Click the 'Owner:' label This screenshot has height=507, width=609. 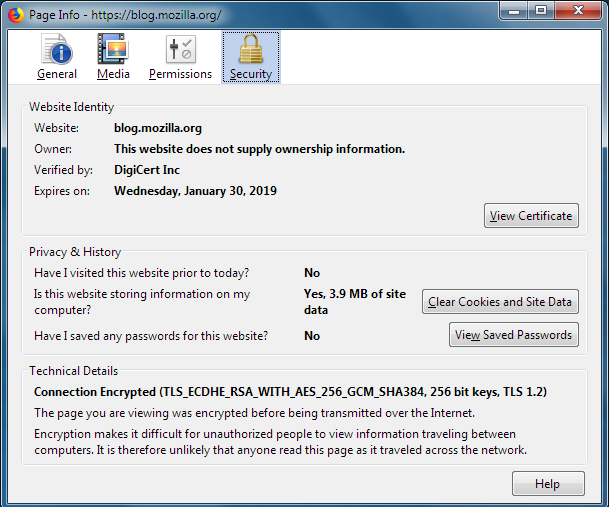(x=53, y=149)
